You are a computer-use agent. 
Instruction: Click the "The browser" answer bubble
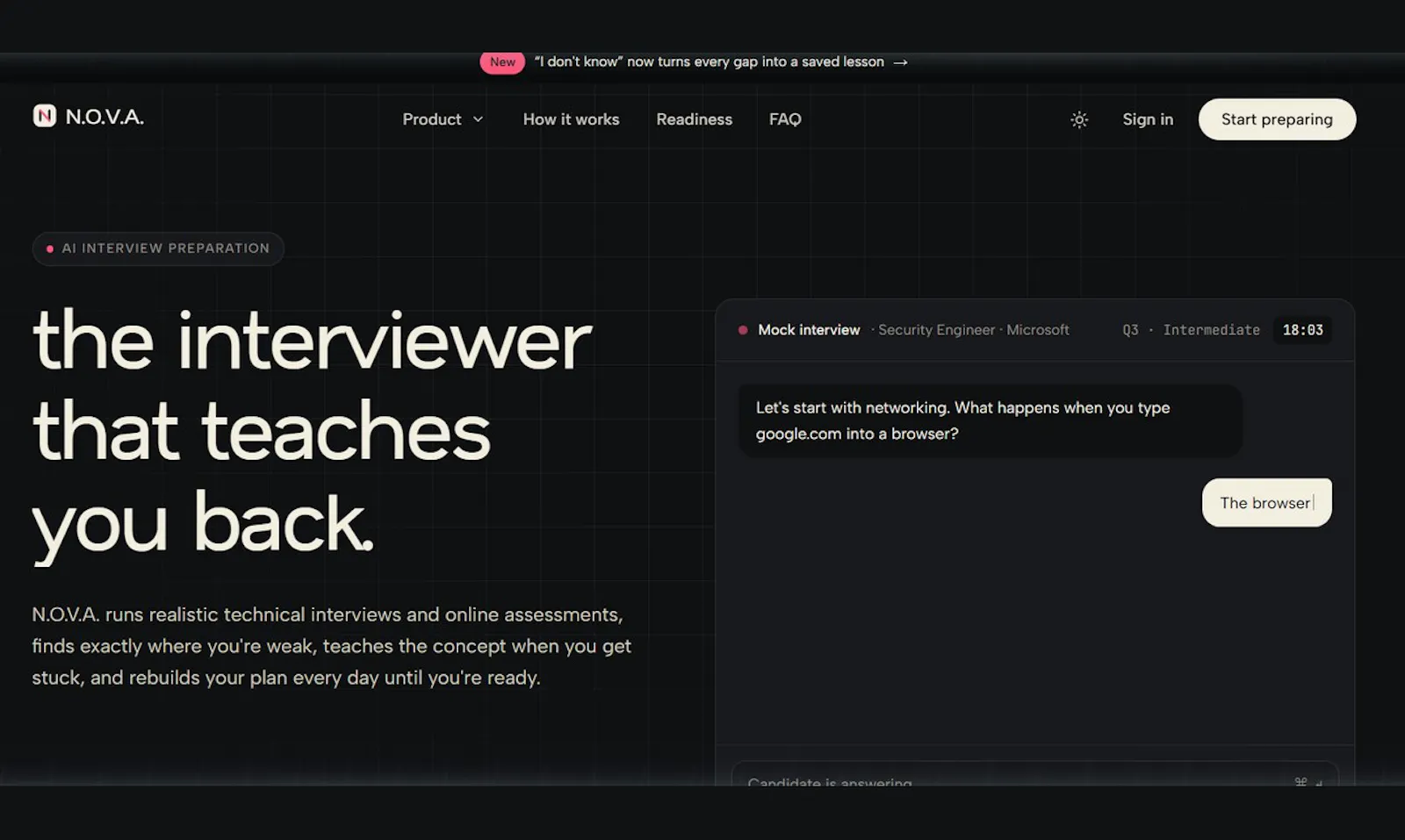click(x=1266, y=503)
